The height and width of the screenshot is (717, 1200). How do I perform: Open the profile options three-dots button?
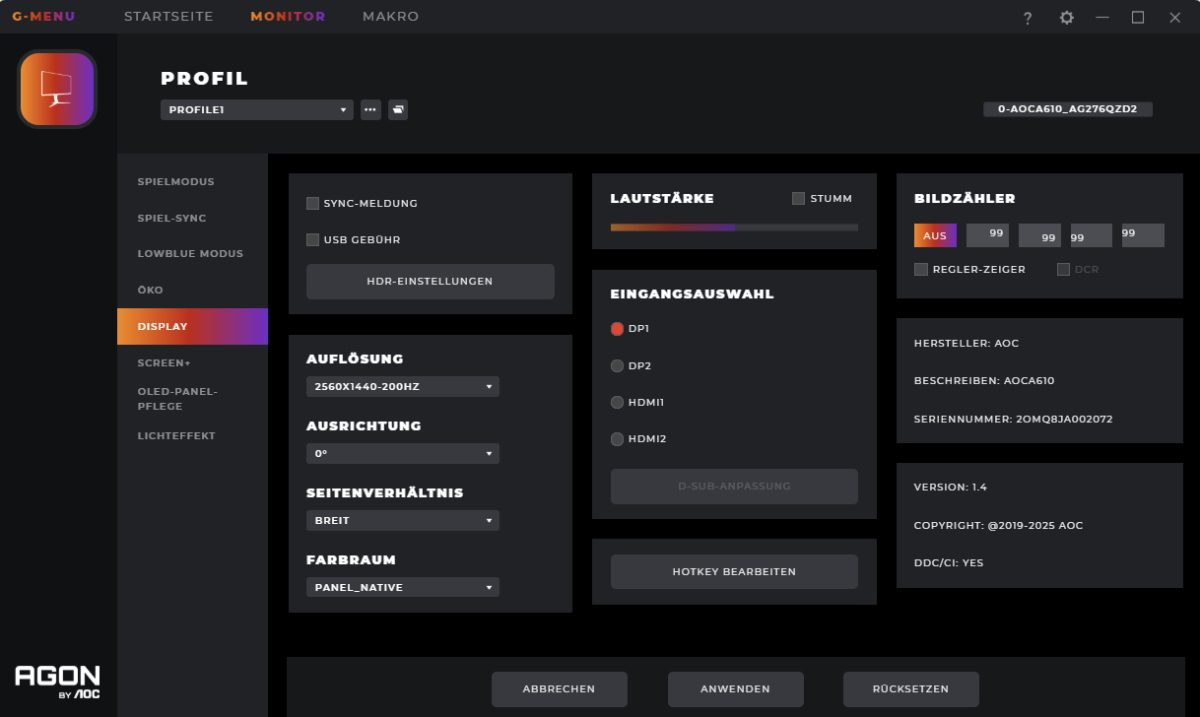(x=371, y=110)
